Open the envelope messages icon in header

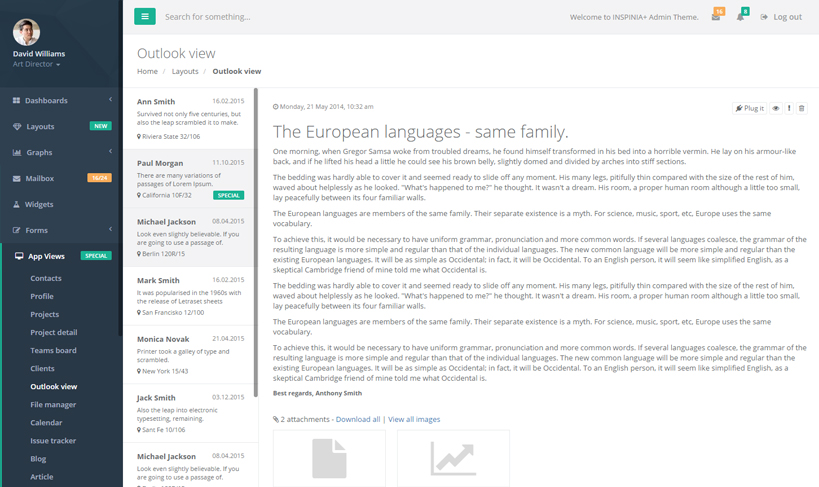point(716,17)
